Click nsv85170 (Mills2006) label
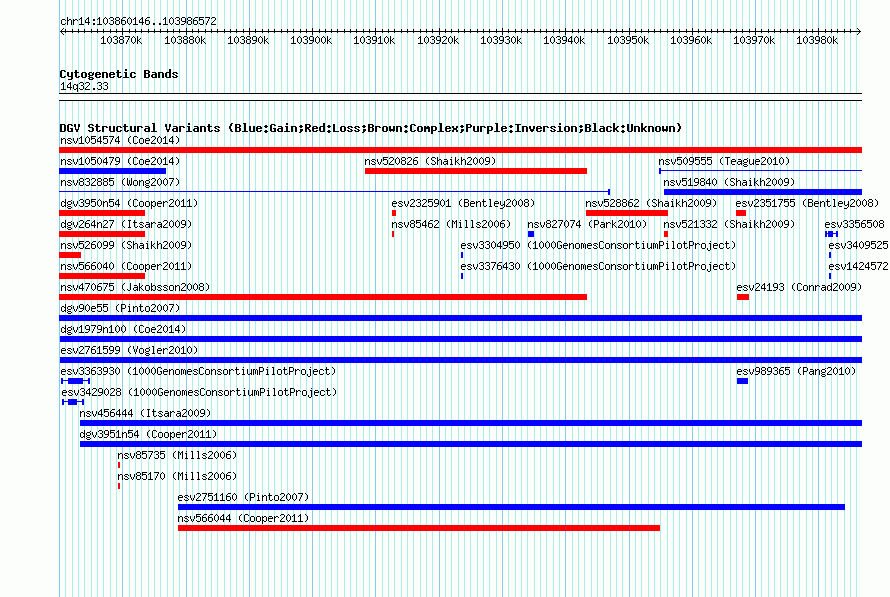 tap(177, 476)
